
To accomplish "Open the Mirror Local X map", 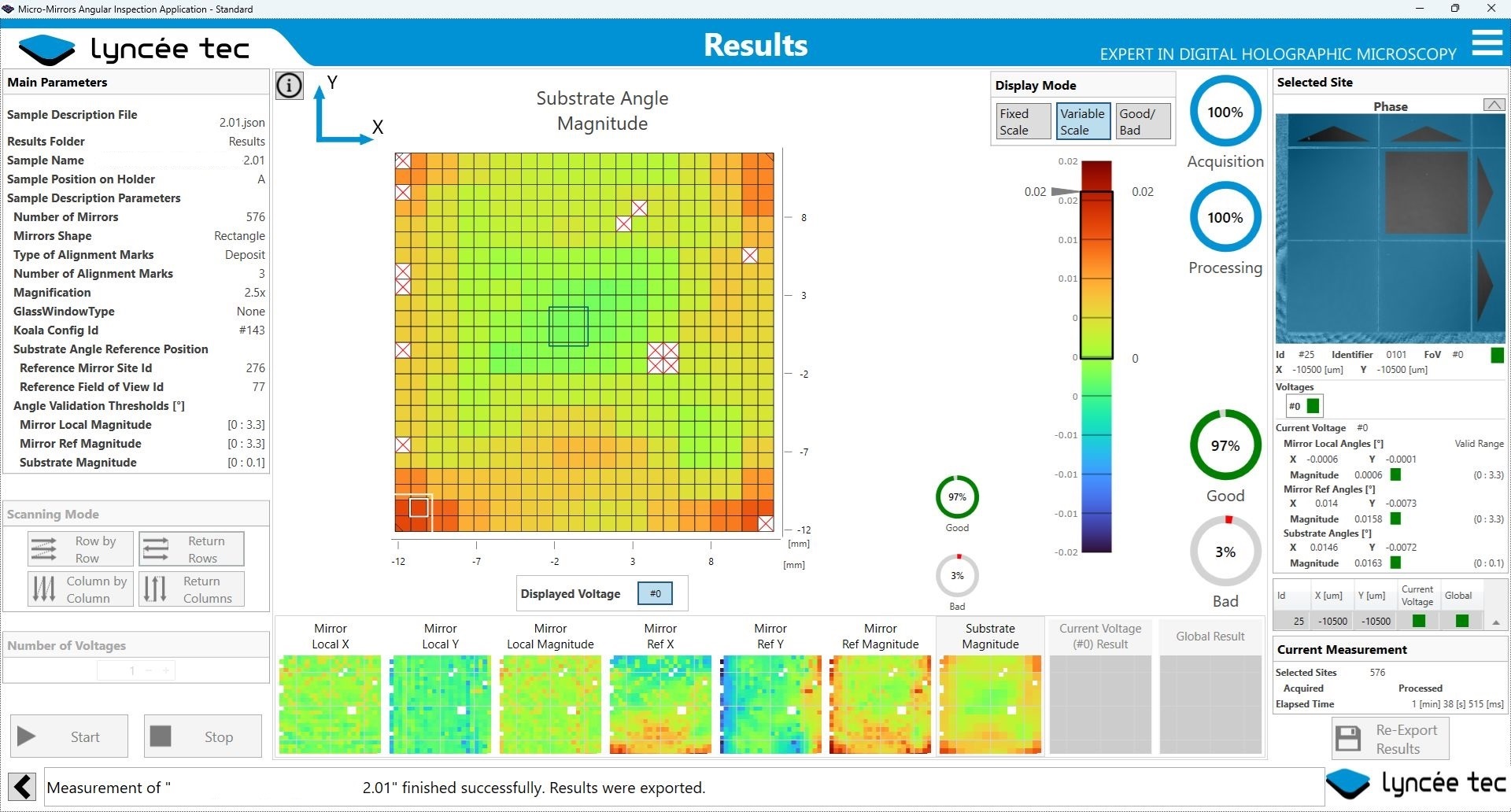I will [331, 704].
